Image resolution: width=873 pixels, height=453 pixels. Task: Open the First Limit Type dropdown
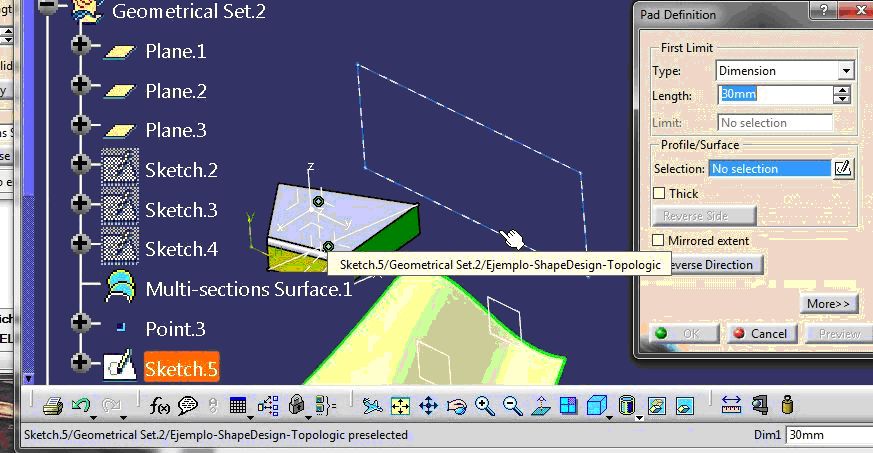click(x=846, y=71)
